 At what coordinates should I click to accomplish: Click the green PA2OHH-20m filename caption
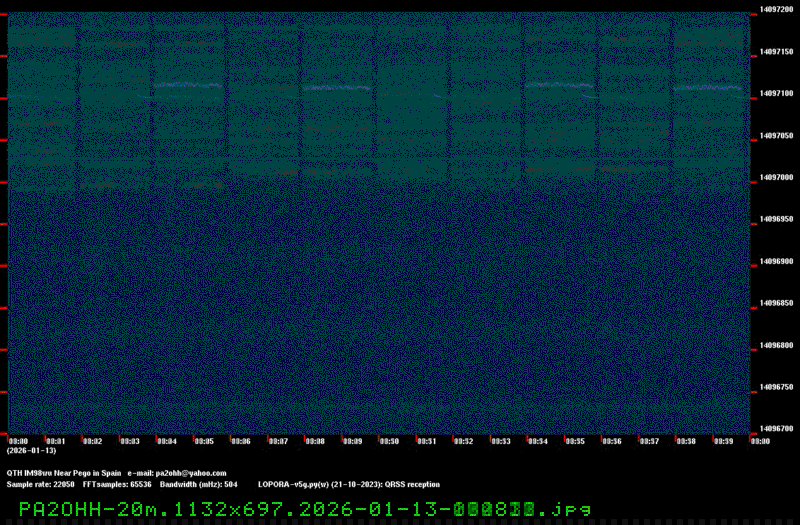tap(305, 508)
